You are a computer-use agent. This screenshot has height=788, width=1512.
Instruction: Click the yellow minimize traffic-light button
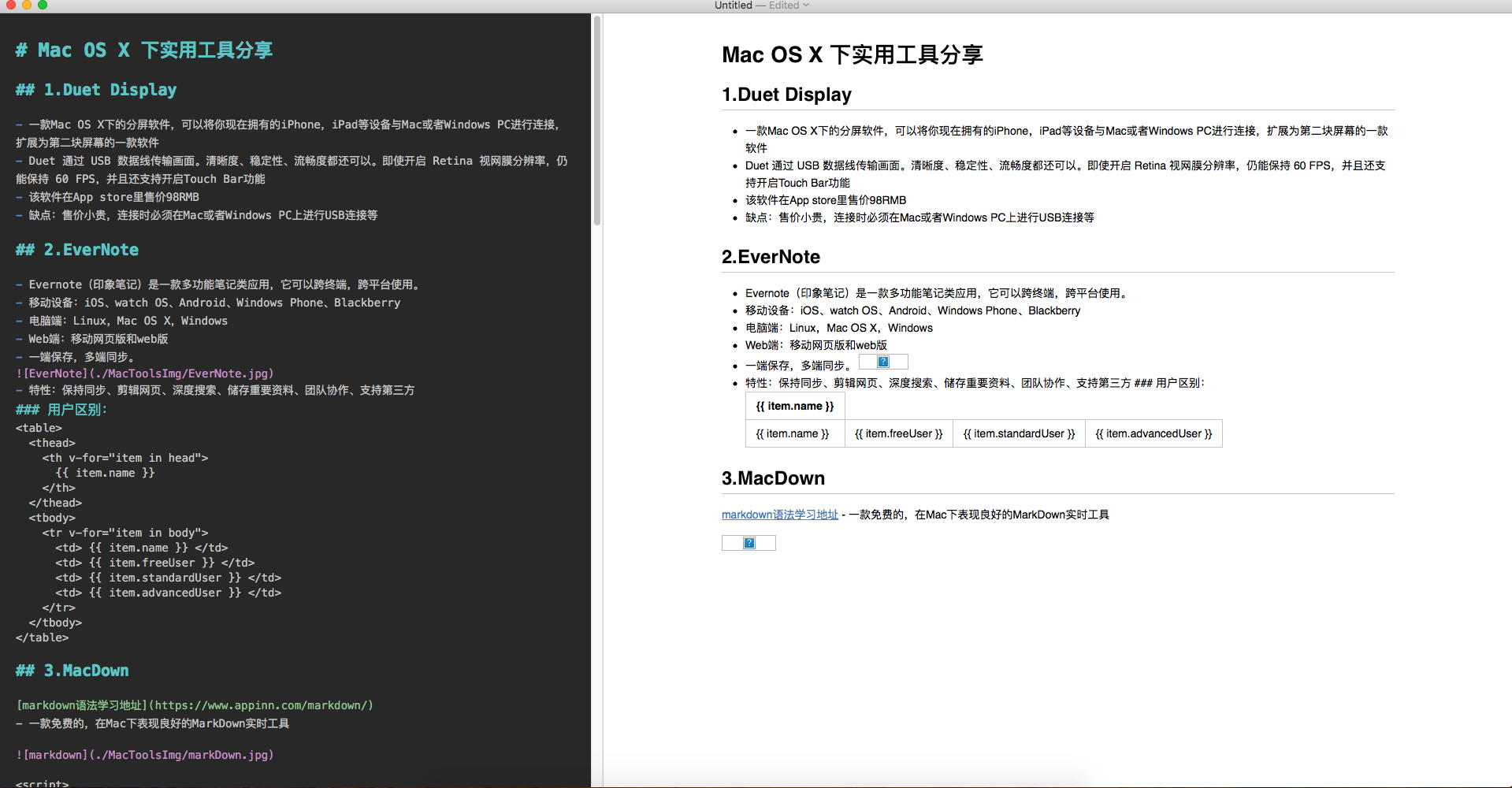(x=26, y=6)
